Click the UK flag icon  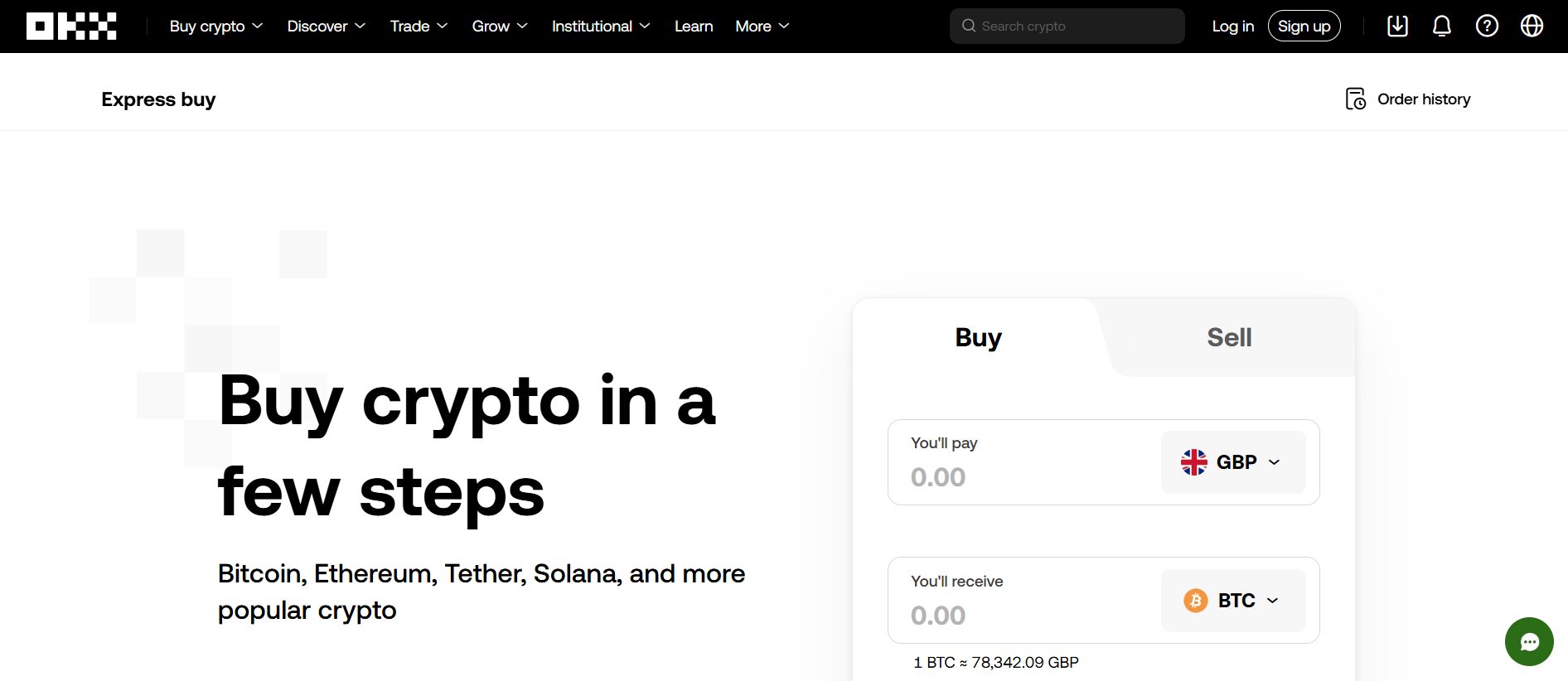click(x=1193, y=462)
